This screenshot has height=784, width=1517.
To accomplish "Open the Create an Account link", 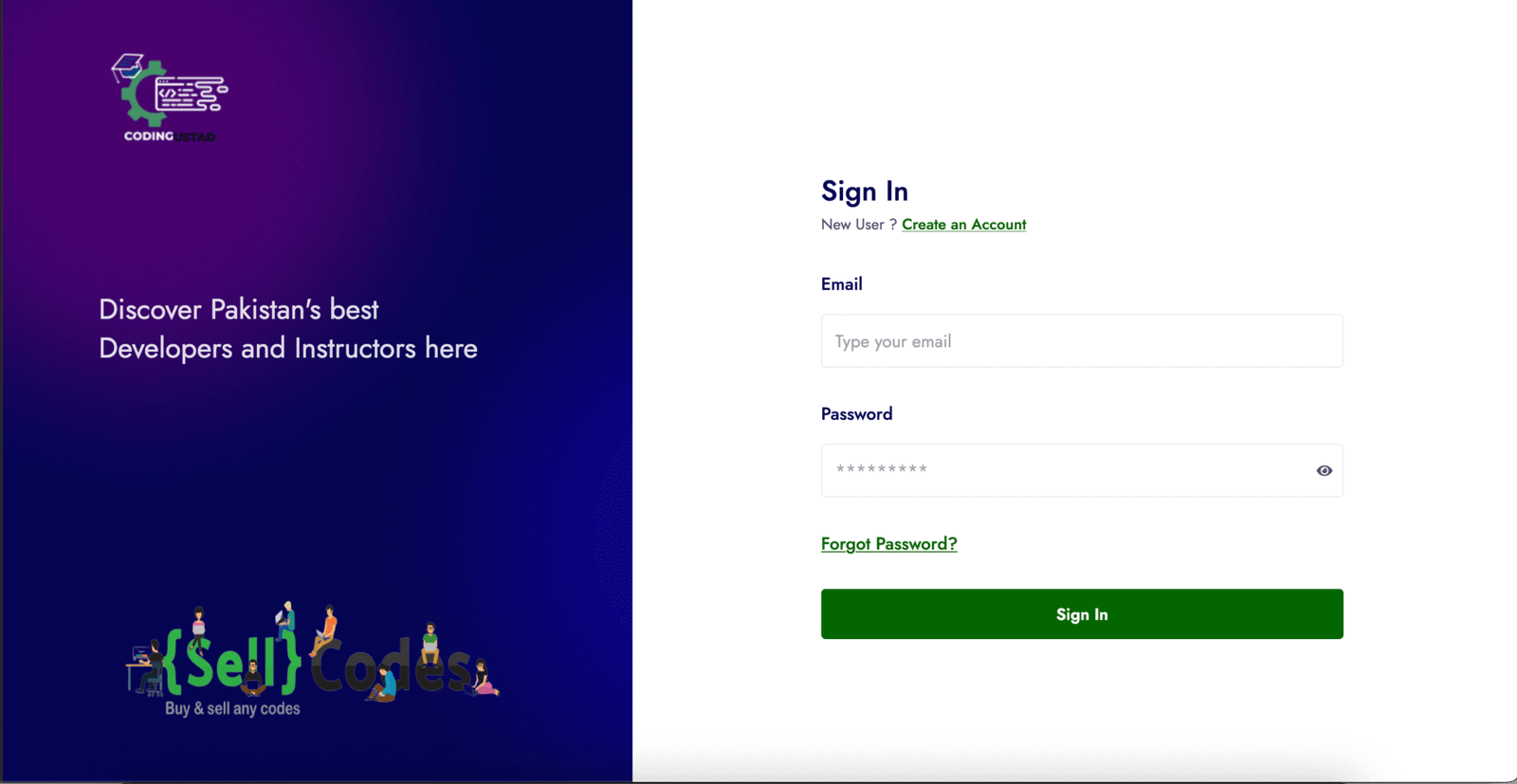I will tap(963, 225).
